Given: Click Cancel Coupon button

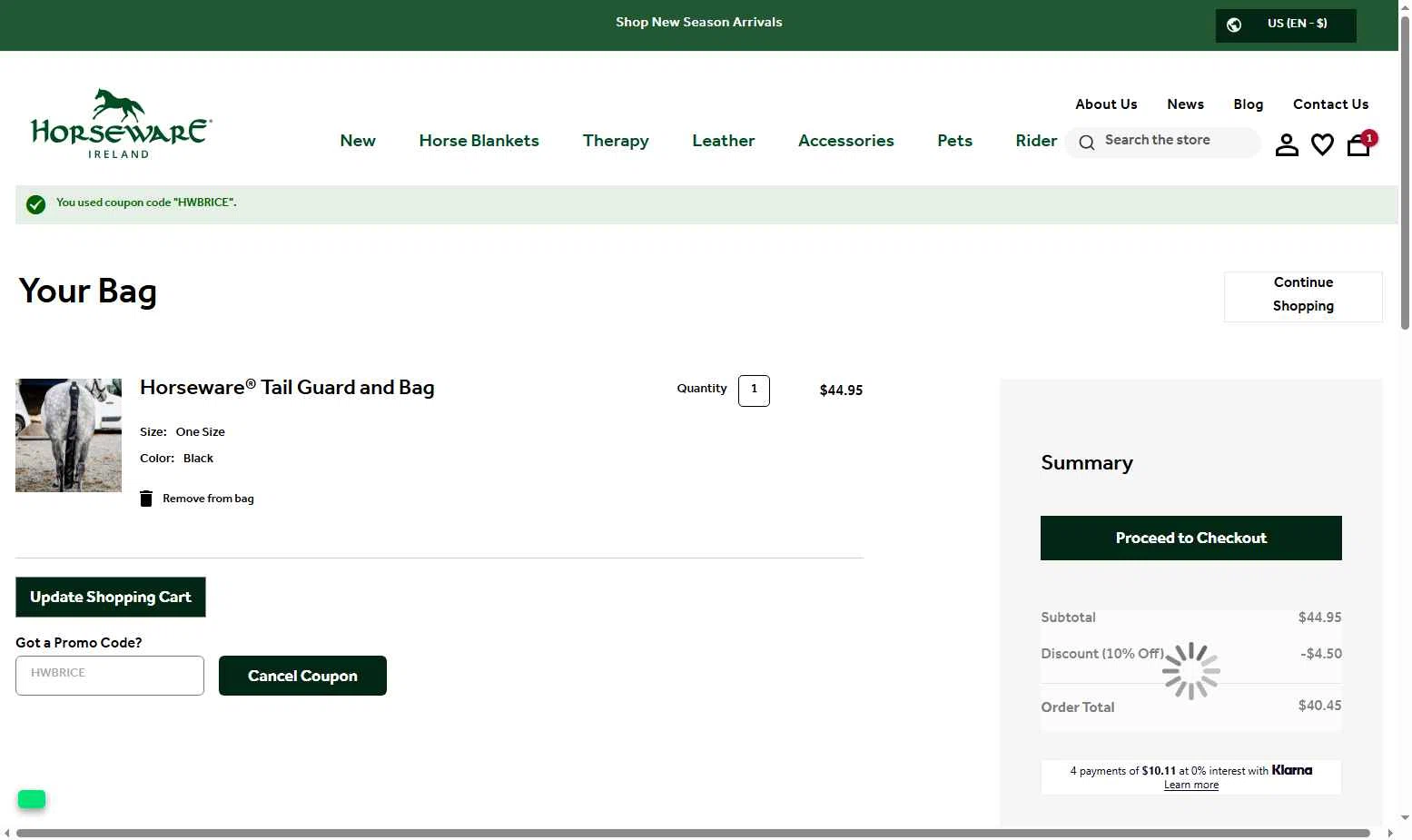Looking at the screenshot, I should coord(302,676).
